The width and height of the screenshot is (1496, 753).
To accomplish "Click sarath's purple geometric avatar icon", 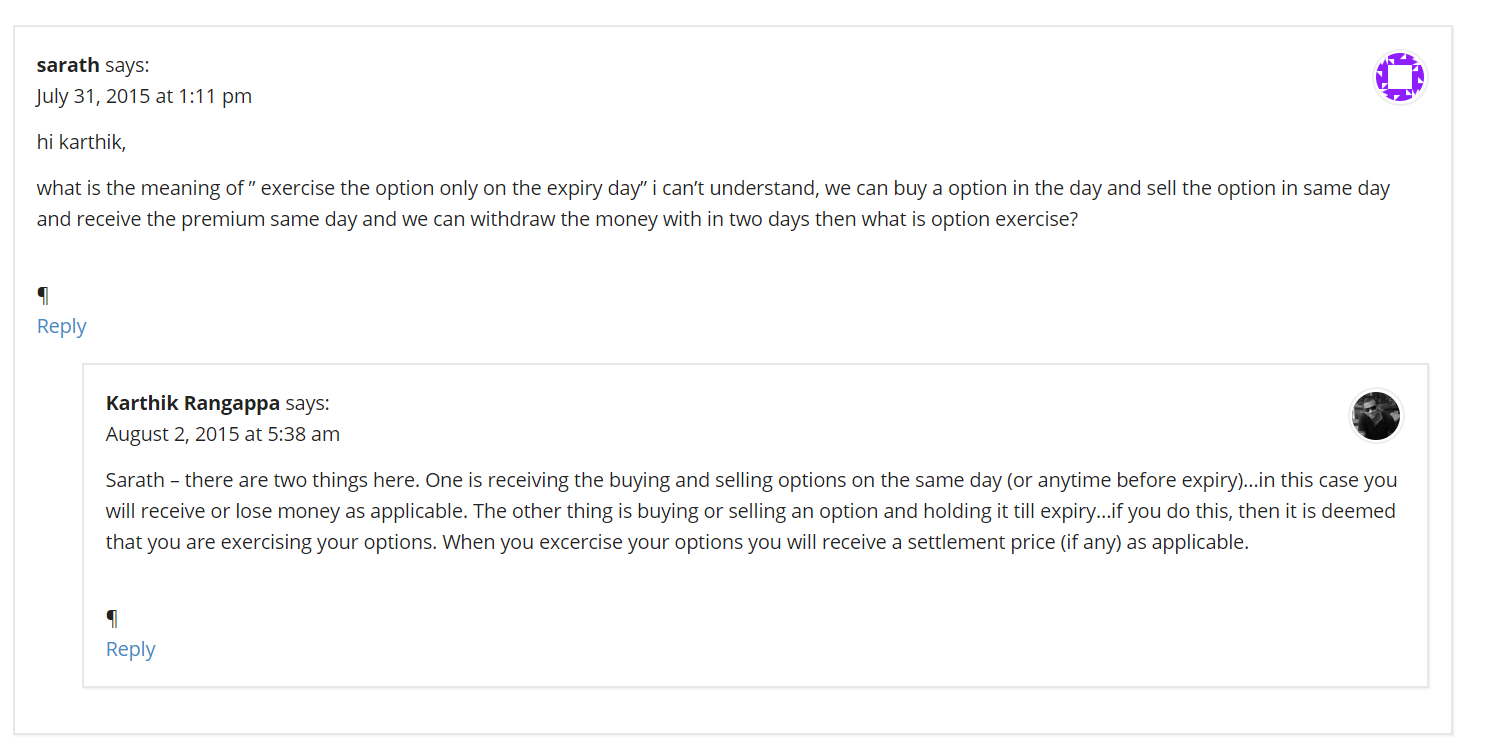I will (1399, 77).
